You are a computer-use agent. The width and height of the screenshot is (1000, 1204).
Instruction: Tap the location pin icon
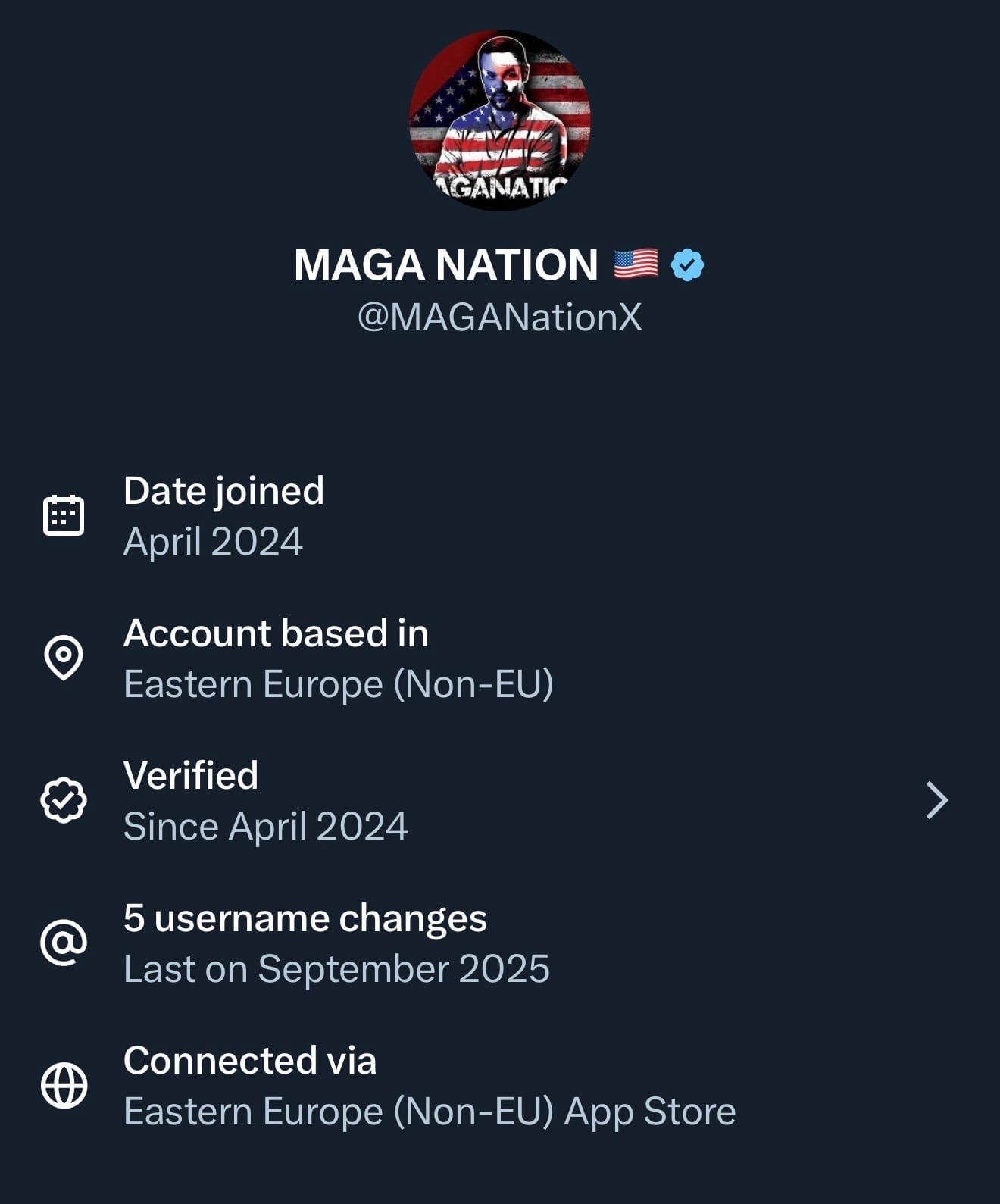(64, 657)
